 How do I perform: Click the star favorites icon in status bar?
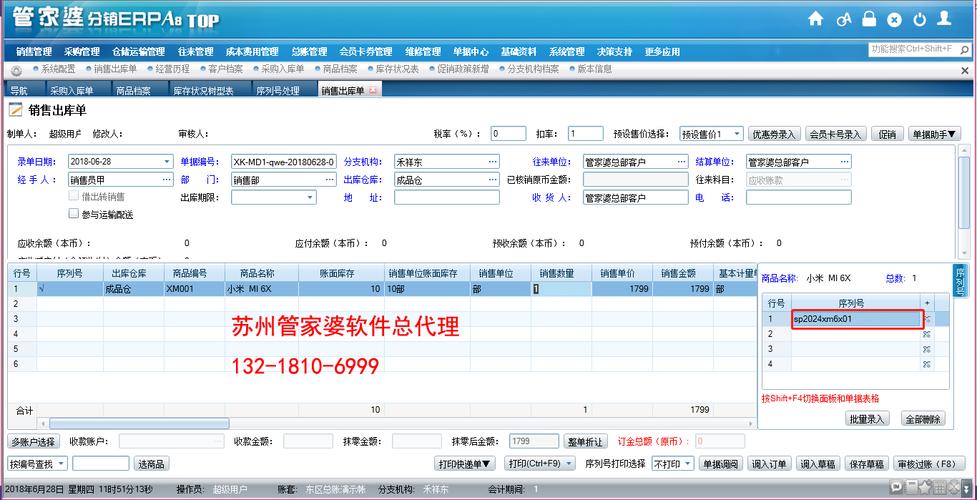point(925,487)
